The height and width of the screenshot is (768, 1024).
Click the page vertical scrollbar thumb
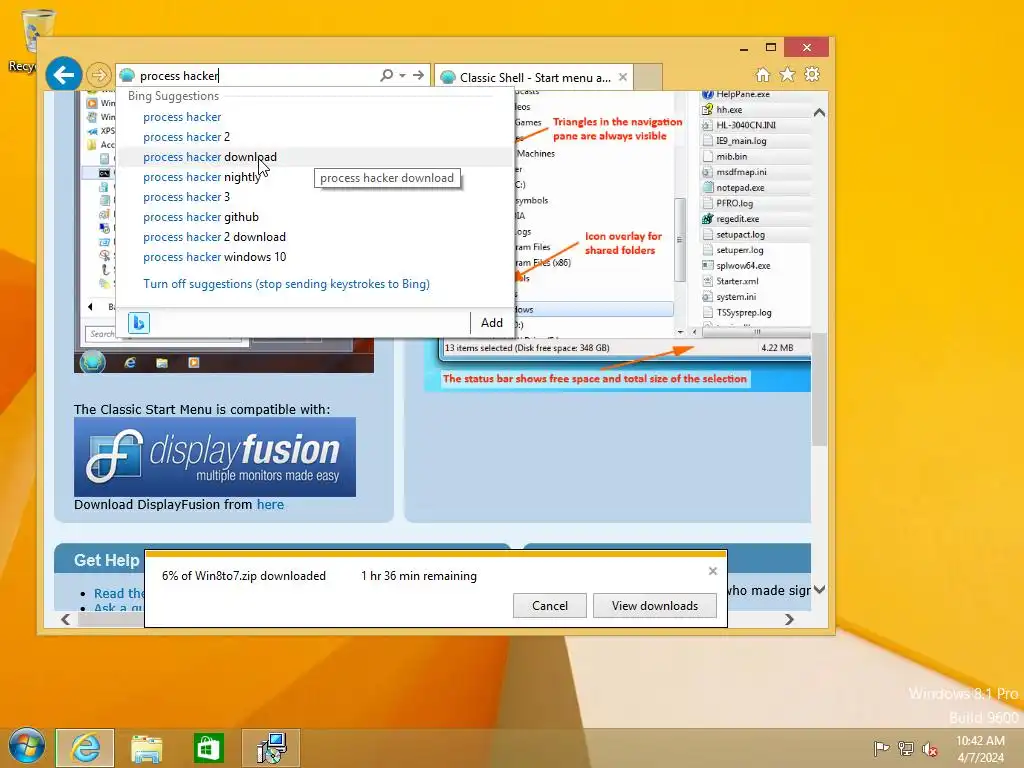(819, 389)
